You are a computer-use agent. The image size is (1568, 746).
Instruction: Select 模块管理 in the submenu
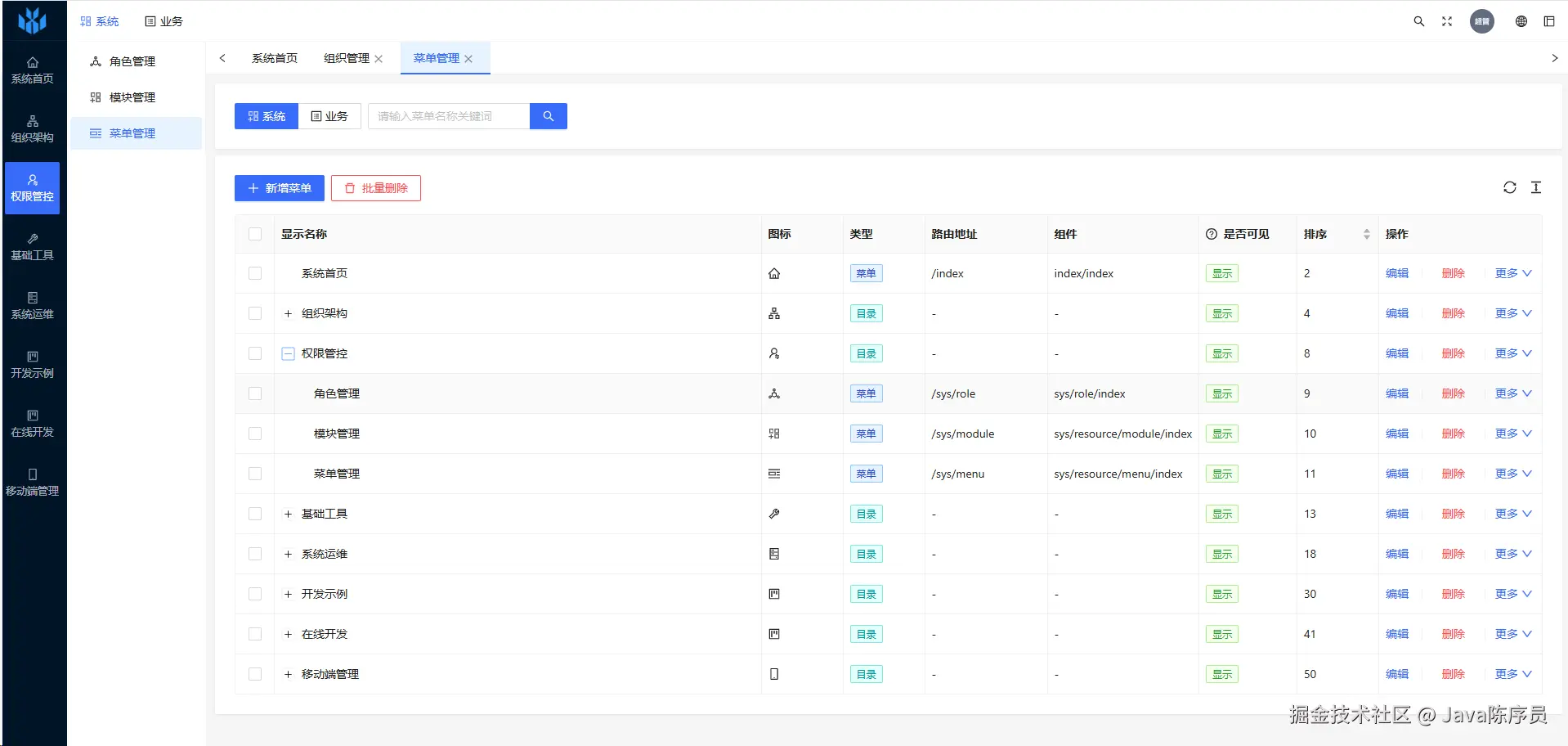pos(132,97)
